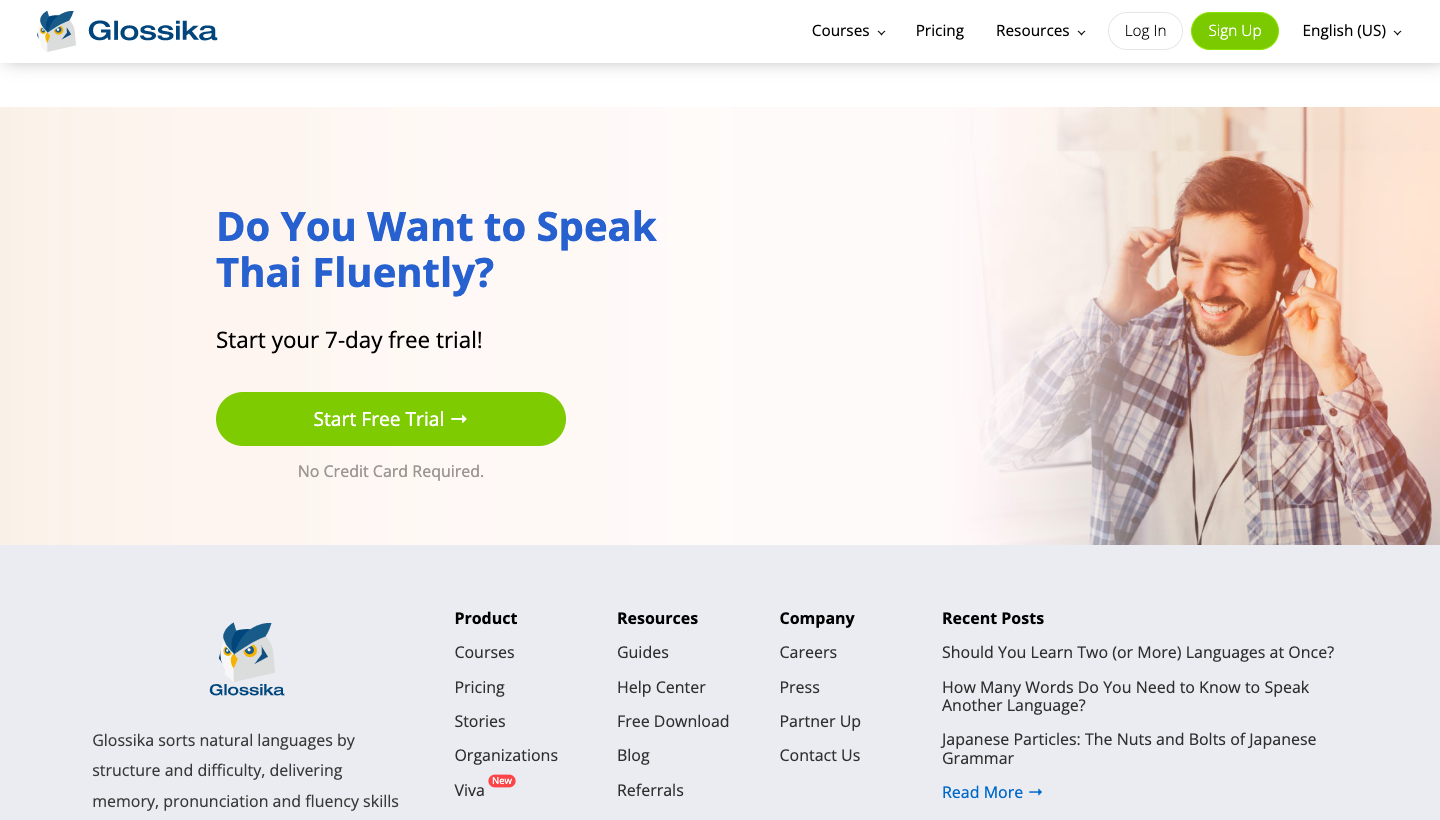Image resolution: width=1440 pixels, height=820 pixels.
Task: Expand the Resources dropdown in header
Action: 1040,31
